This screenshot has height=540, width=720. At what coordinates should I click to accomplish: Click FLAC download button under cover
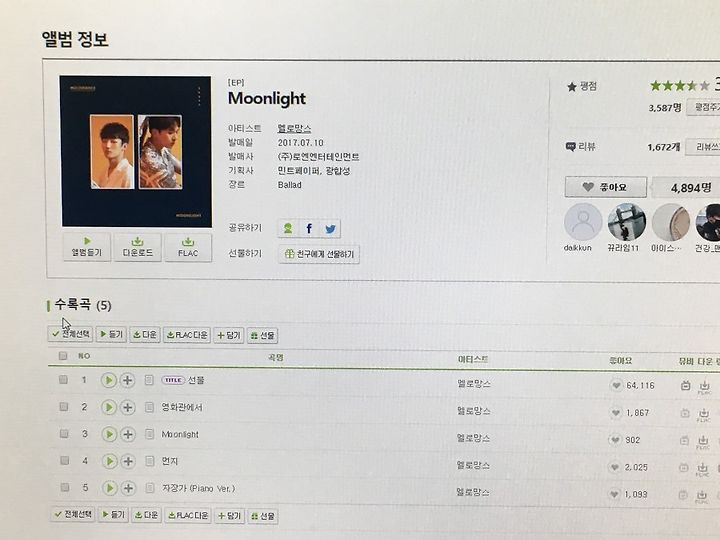188,248
